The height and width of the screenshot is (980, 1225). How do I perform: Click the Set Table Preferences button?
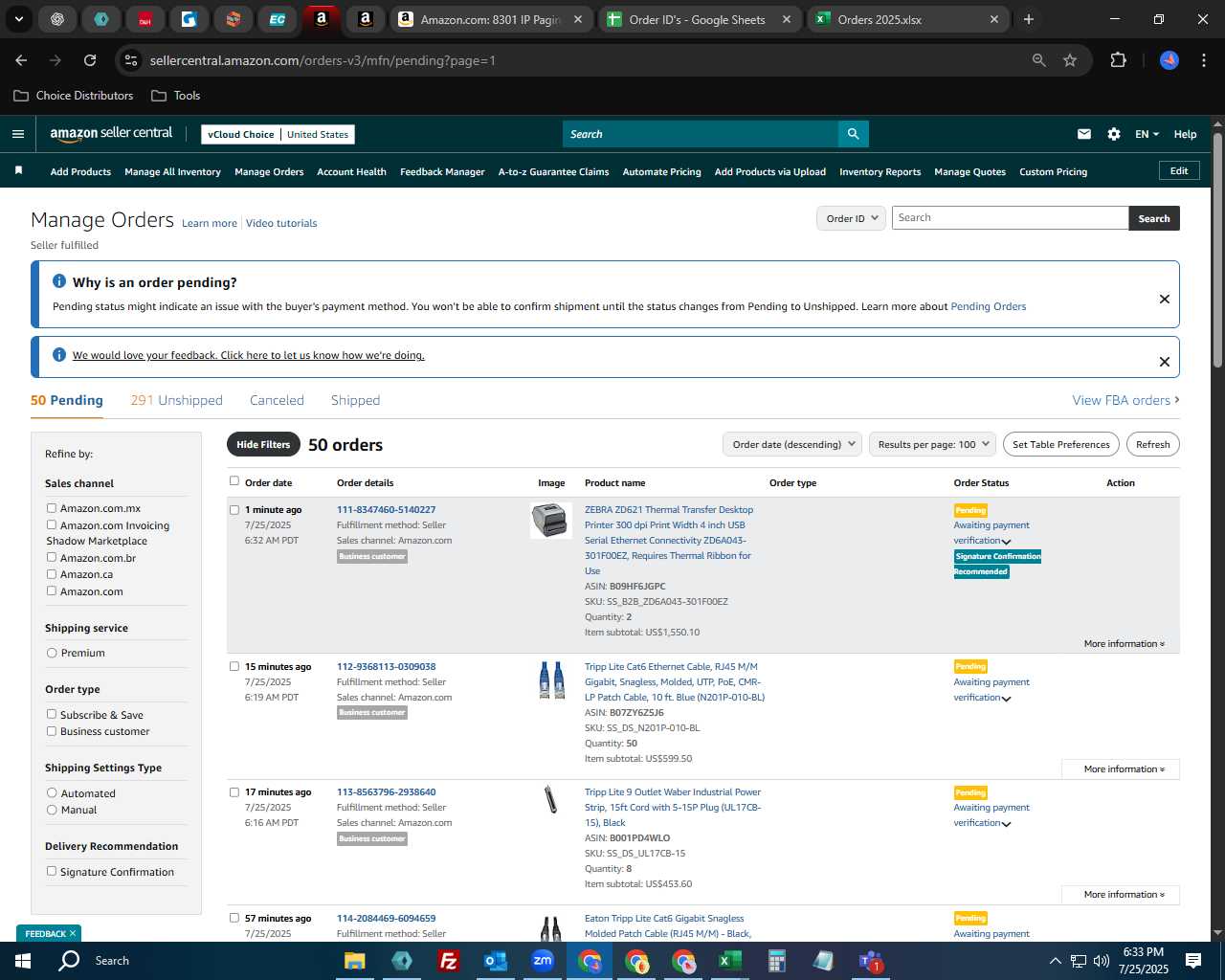pyautogui.click(x=1061, y=444)
